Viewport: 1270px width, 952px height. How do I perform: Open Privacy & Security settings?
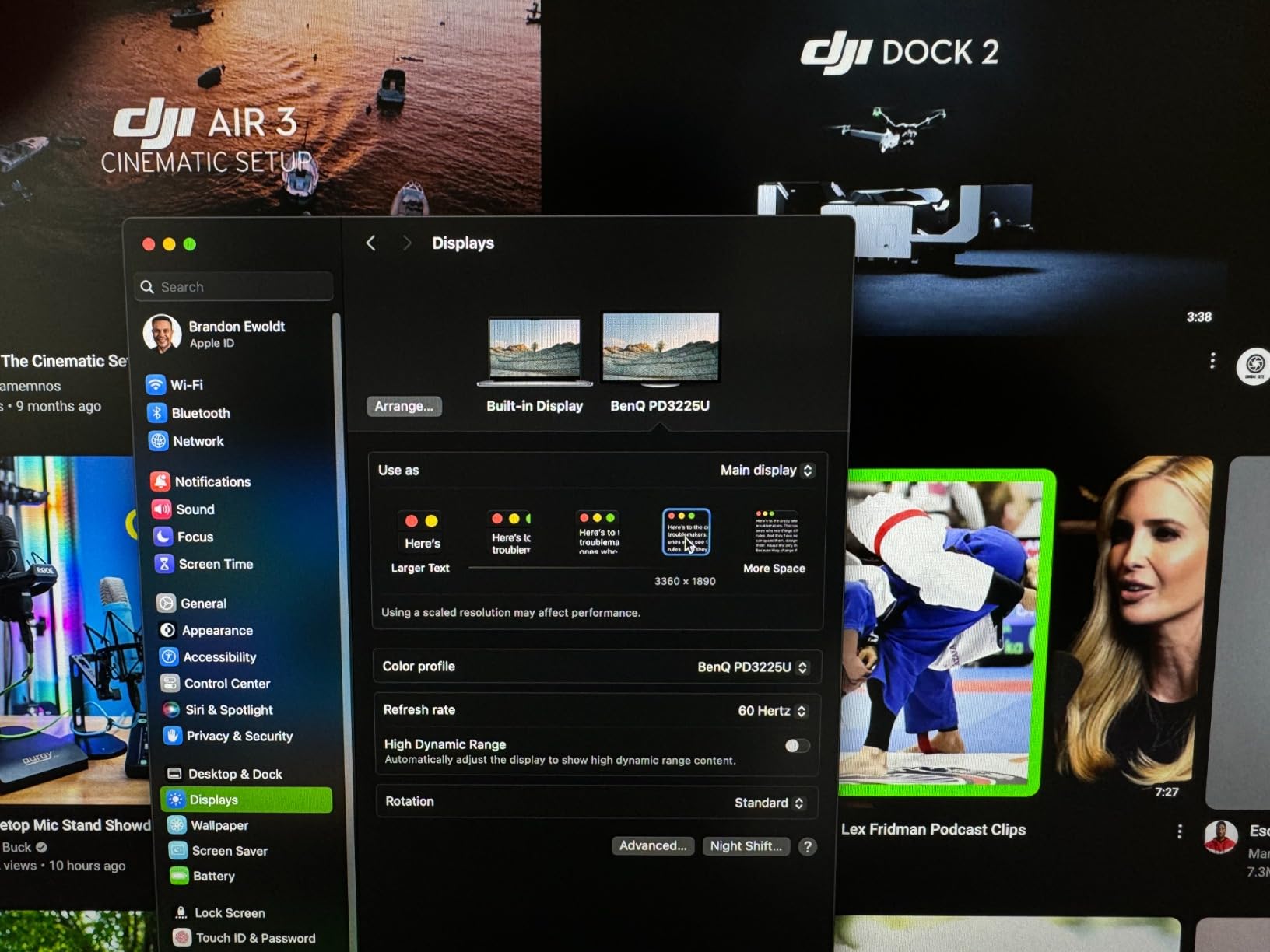coord(238,736)
